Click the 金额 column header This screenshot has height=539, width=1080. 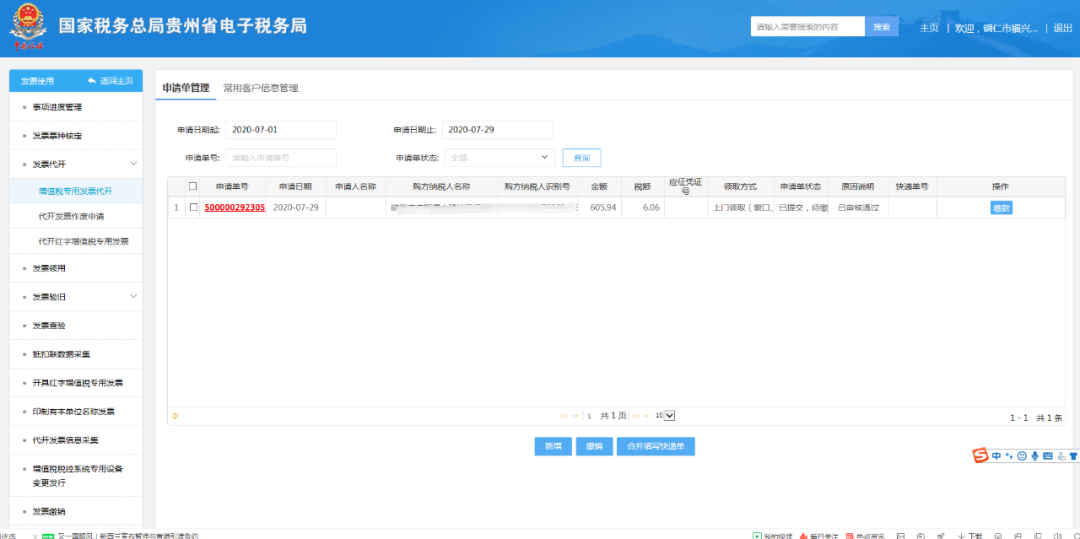599,186
